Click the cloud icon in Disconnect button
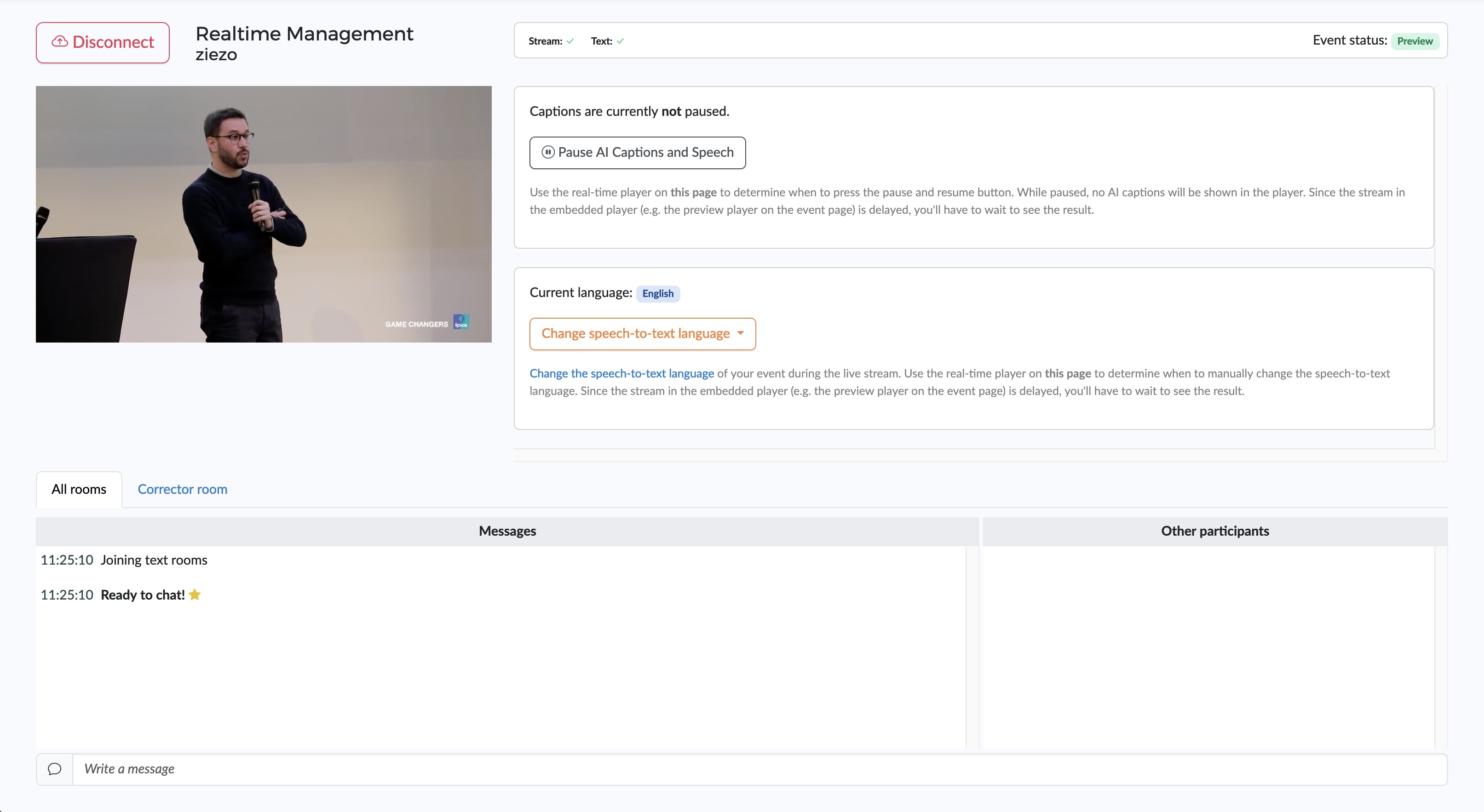 click(60, 42)
